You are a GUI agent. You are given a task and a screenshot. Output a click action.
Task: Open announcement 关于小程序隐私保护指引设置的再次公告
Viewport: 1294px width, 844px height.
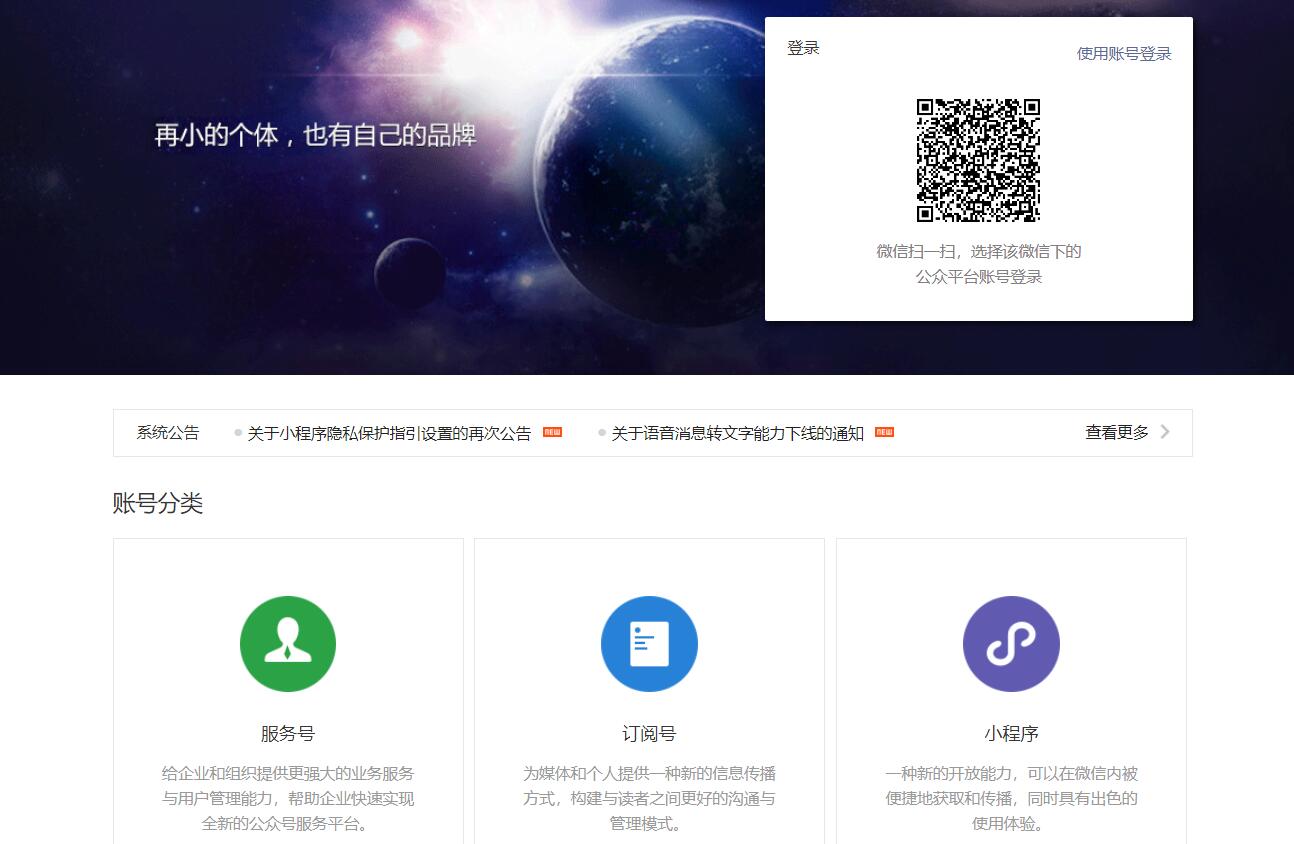tap(389, 433)
